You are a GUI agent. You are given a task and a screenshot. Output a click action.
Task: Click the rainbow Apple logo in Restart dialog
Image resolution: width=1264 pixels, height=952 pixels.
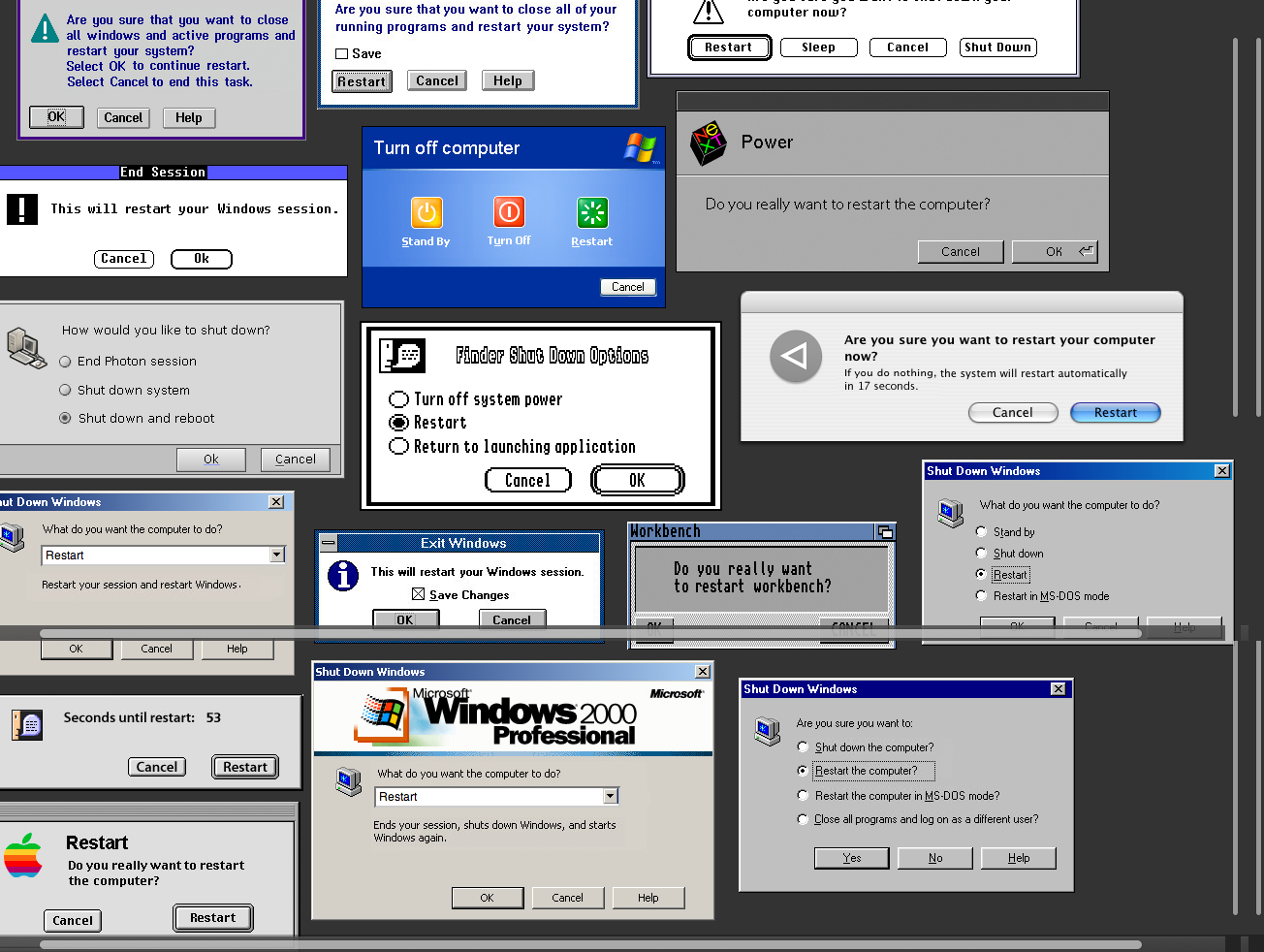(23, 855)
